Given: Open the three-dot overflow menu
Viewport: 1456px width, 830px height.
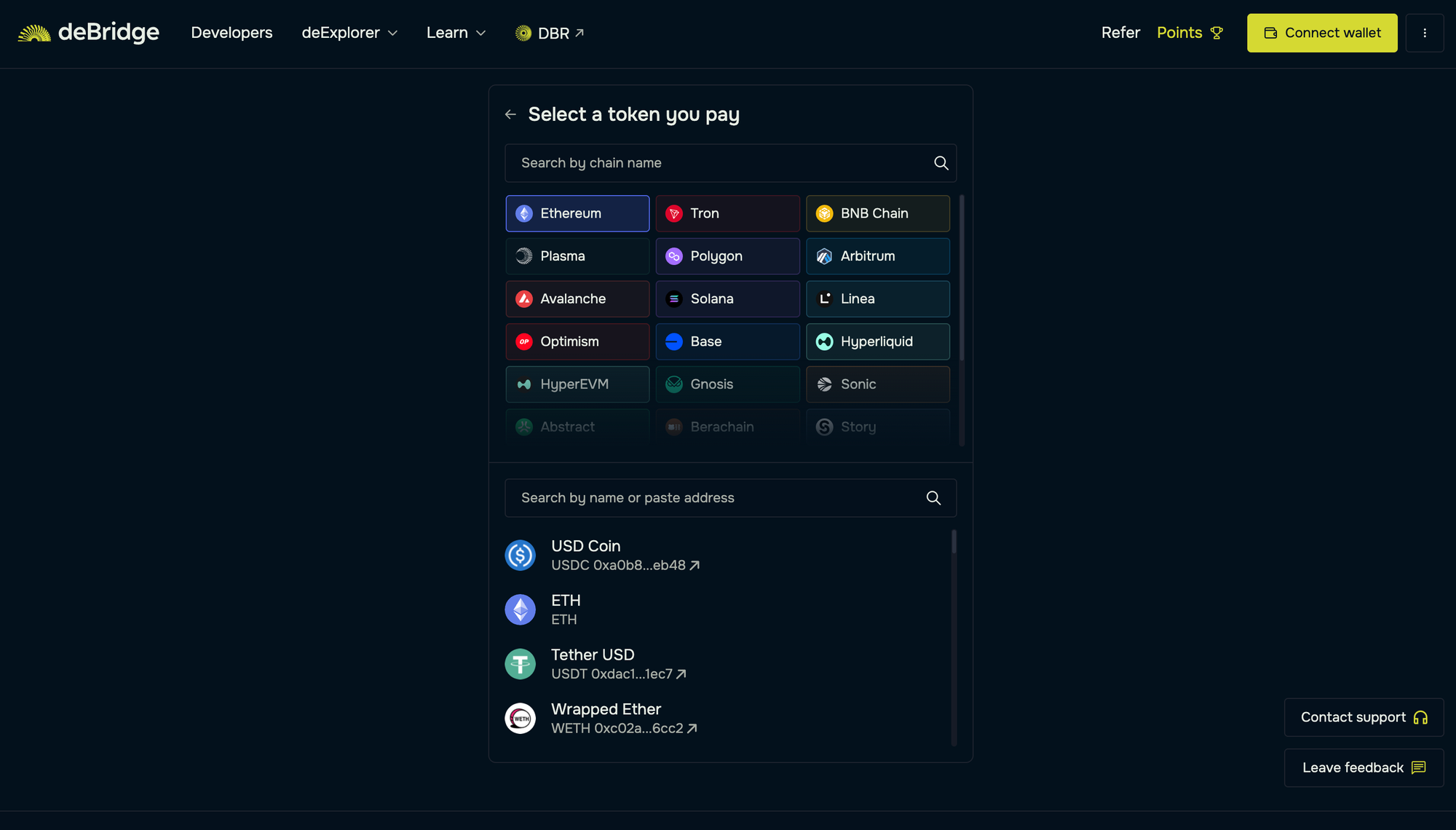Looking at the screenshot, I should pyautogui.click(x=1425, y=33).
